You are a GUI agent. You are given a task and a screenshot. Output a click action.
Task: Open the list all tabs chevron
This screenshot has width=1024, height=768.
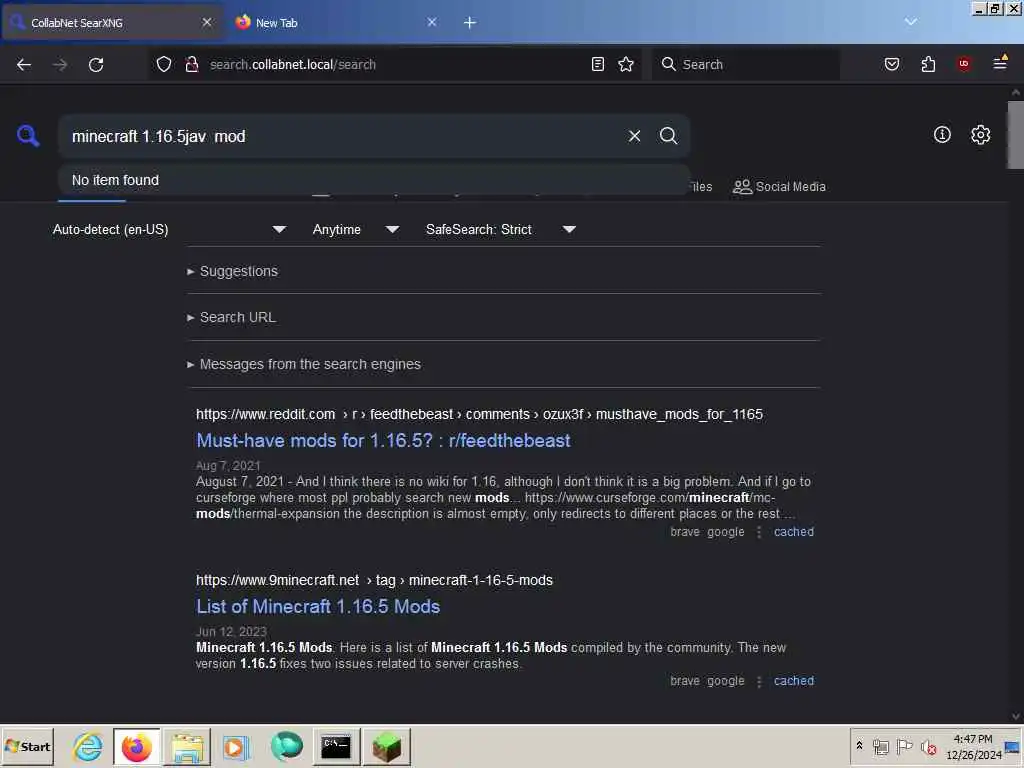[910, 22]
